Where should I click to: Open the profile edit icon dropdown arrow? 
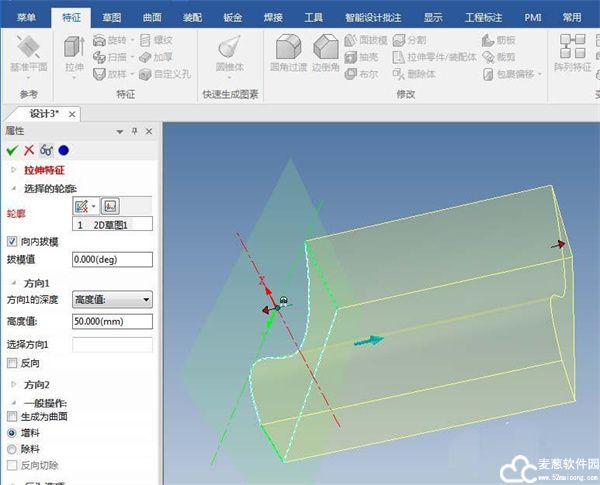tap(93, 206)
